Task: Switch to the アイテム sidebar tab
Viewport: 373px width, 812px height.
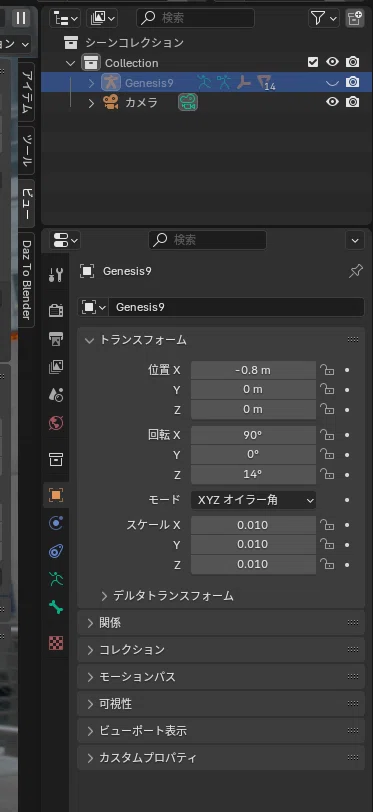Action: (26, 93)
